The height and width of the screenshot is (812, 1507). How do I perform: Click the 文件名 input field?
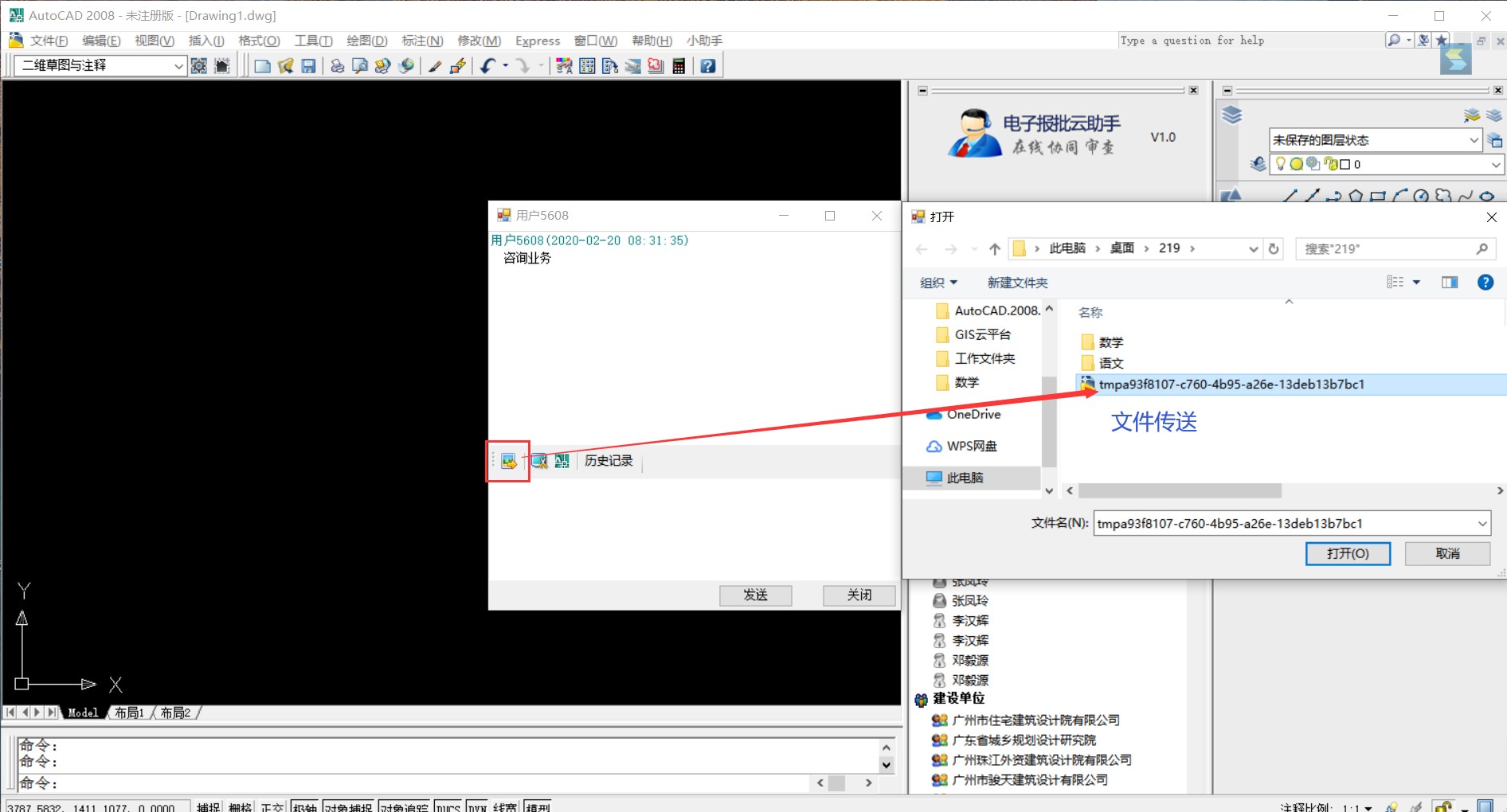pos(1282,524)
